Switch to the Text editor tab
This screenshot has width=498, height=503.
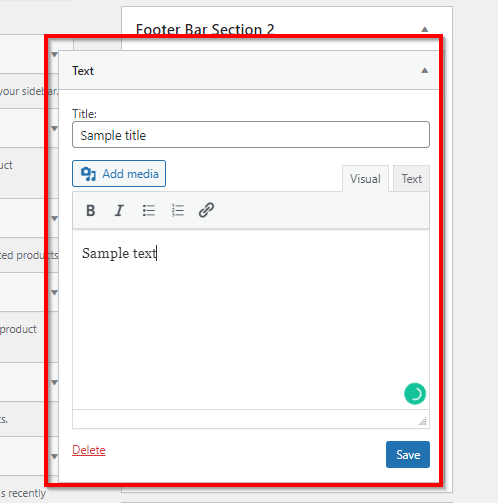click(x=412, y=179)
